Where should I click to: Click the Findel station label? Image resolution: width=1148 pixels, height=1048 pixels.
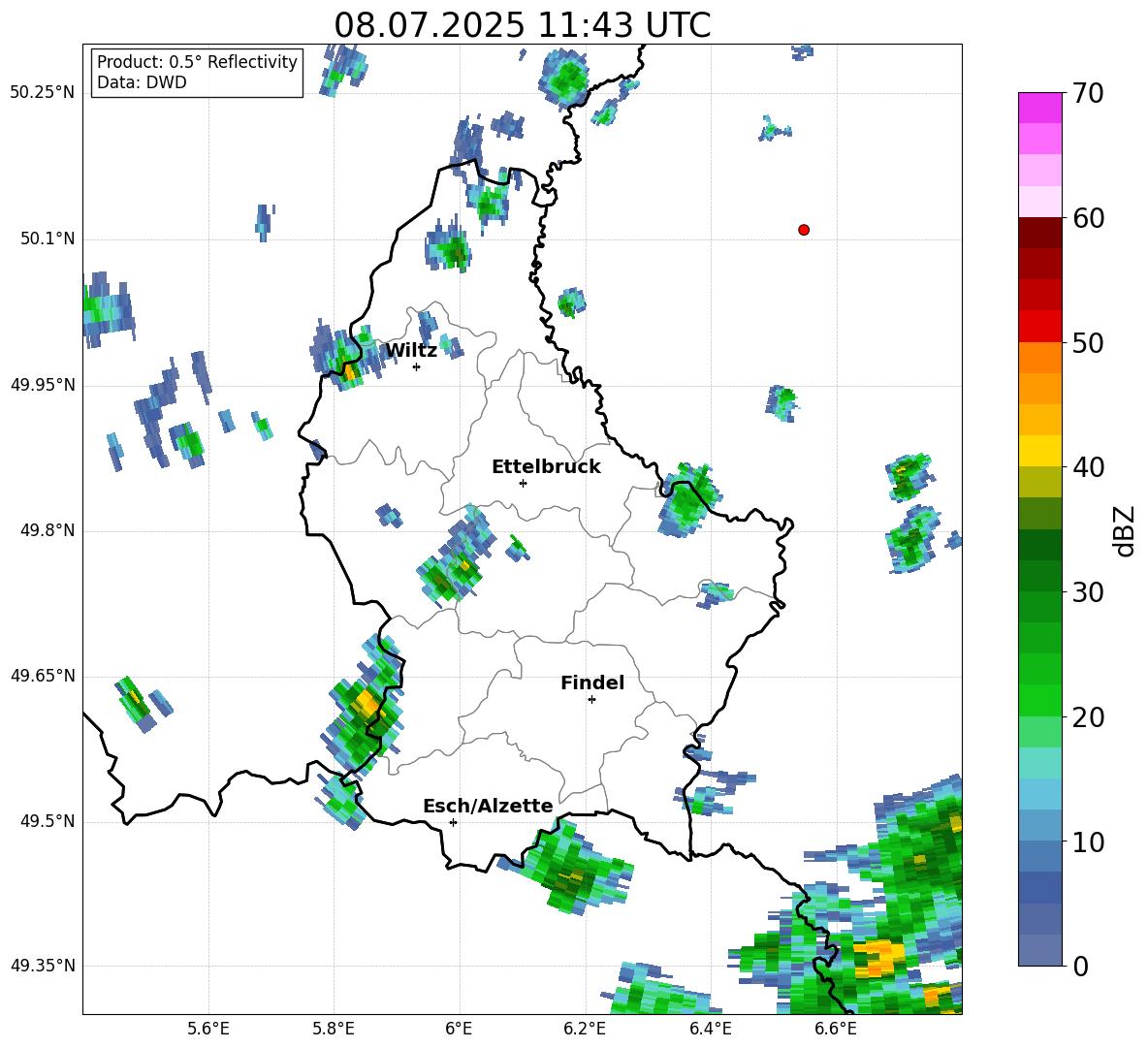592,683
